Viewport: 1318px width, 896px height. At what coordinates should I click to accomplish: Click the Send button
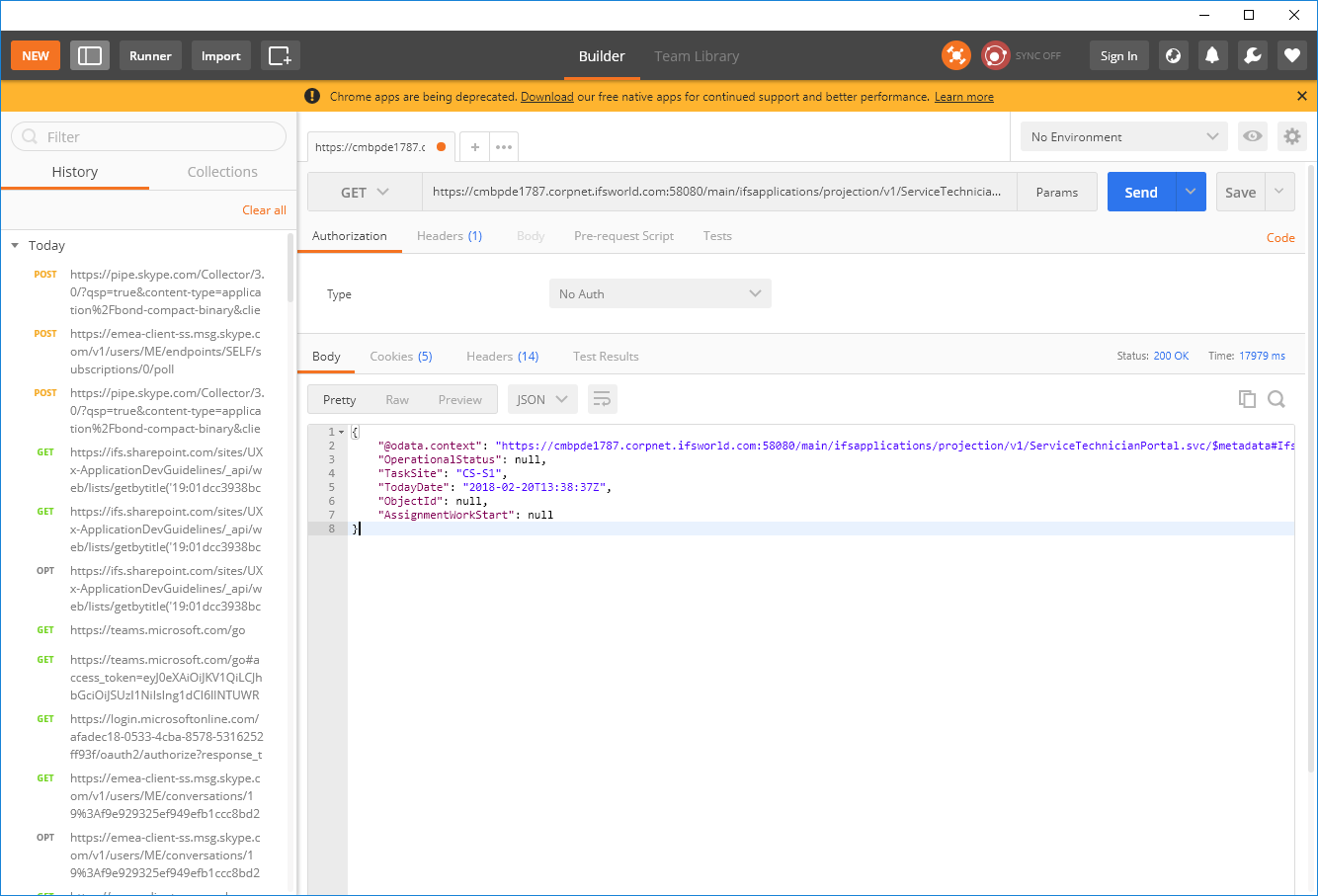click(1140, 192)
